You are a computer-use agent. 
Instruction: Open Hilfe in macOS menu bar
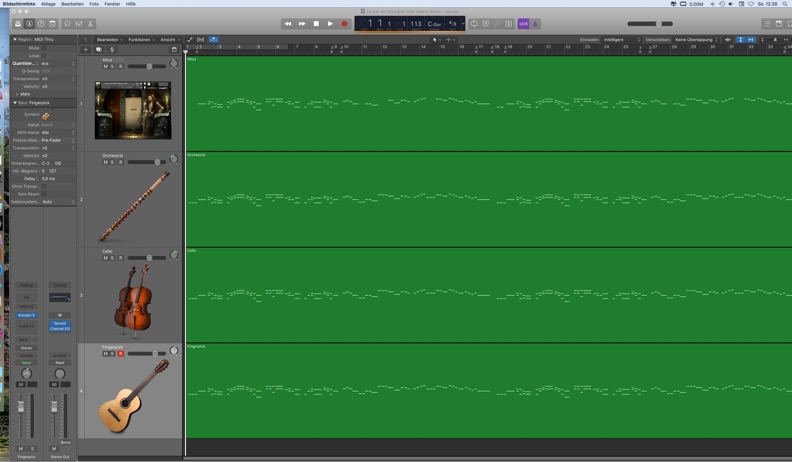point(131,4)
